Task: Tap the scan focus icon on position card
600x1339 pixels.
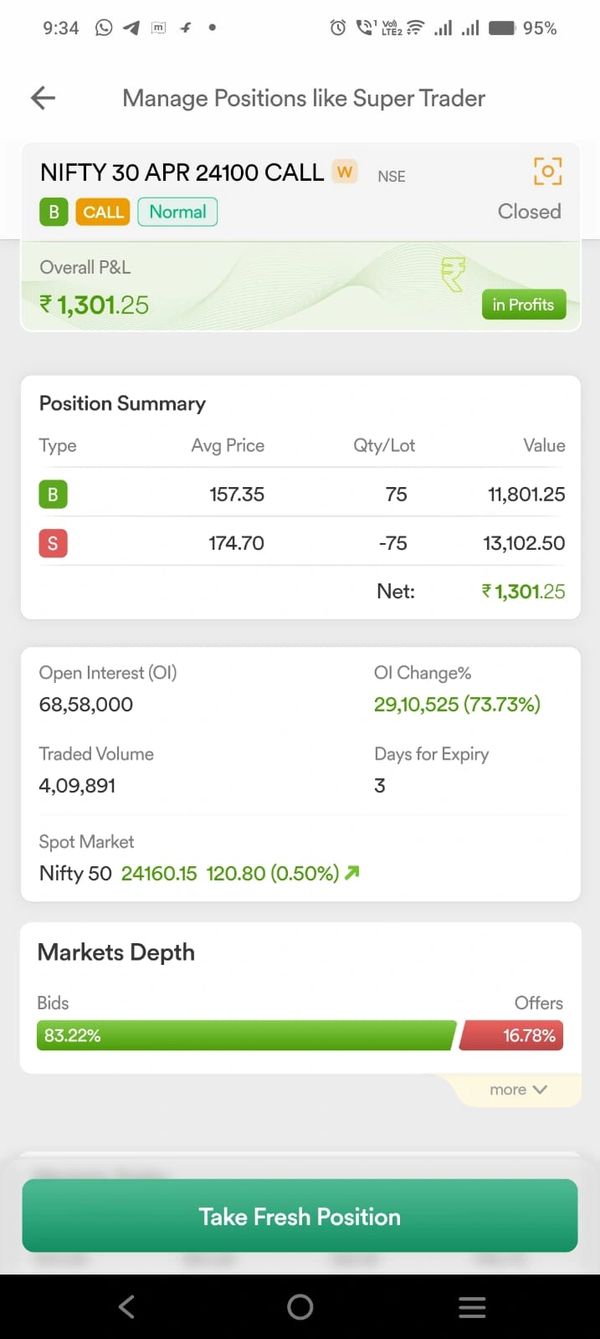Action: point(547,171)
